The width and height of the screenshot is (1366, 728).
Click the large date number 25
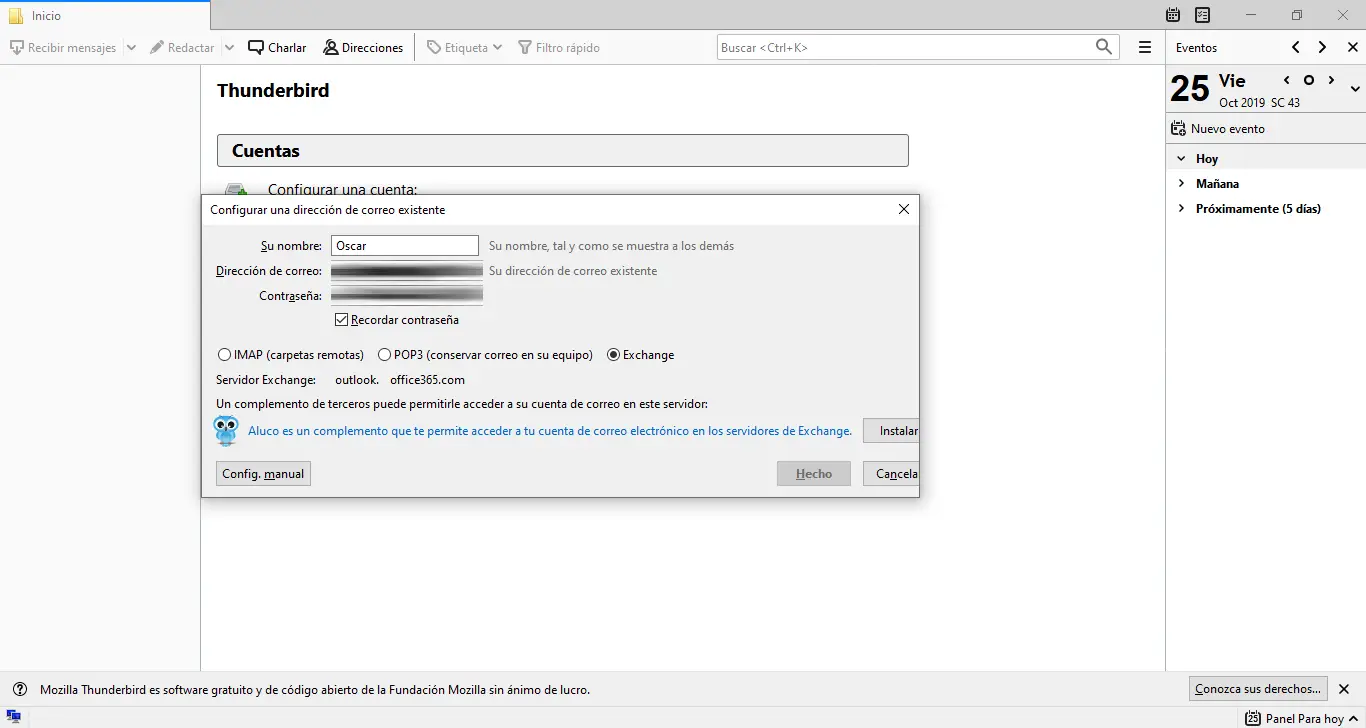click(x=1190, y=89)
